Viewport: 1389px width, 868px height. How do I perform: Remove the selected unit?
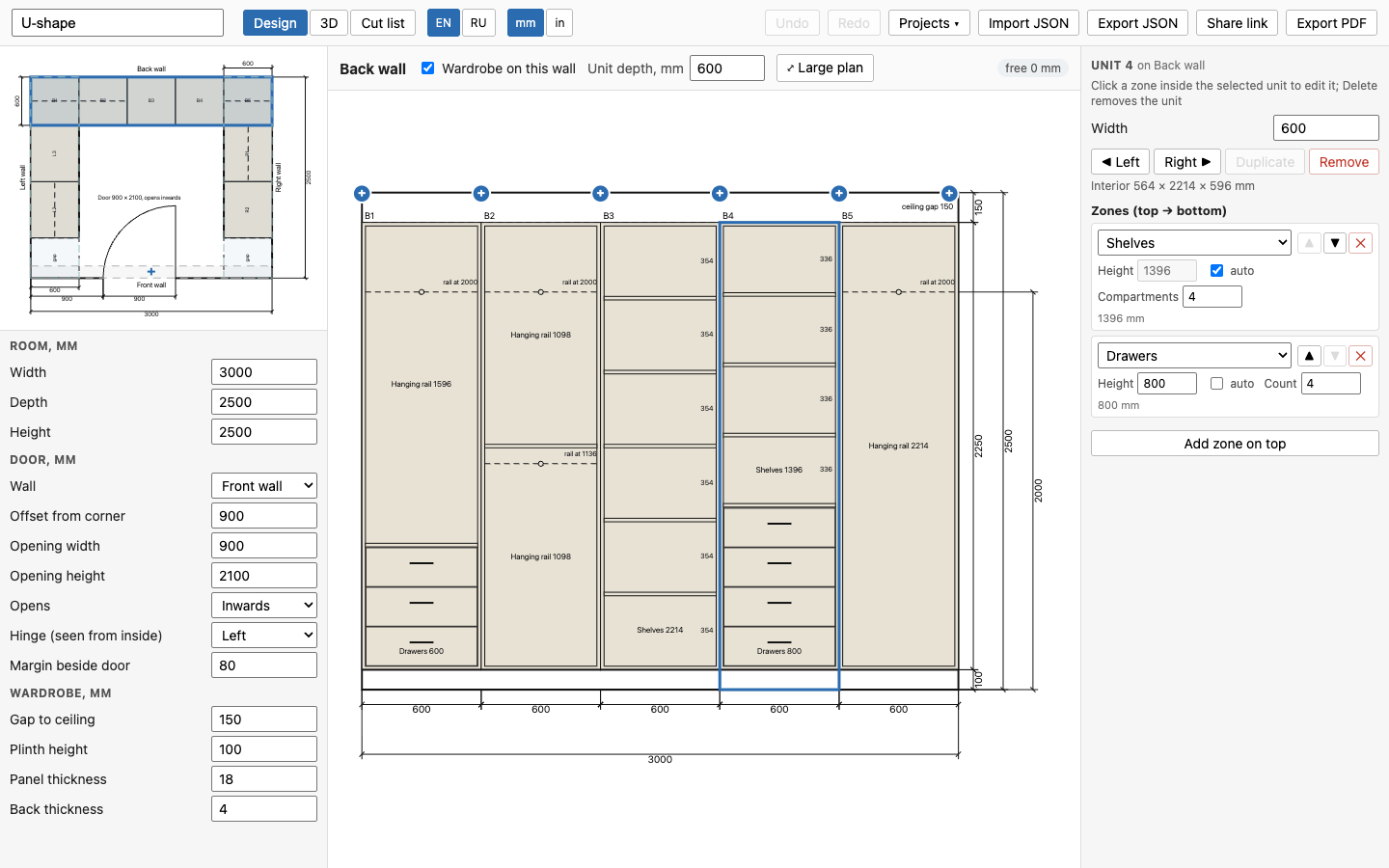click(x=1344, y=162)
